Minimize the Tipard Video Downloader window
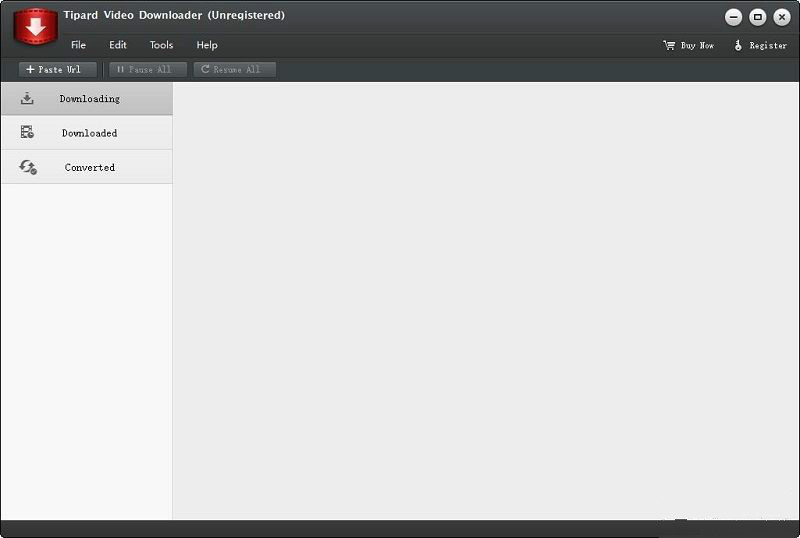Screen dimensions: 800x538 [733, 17]
